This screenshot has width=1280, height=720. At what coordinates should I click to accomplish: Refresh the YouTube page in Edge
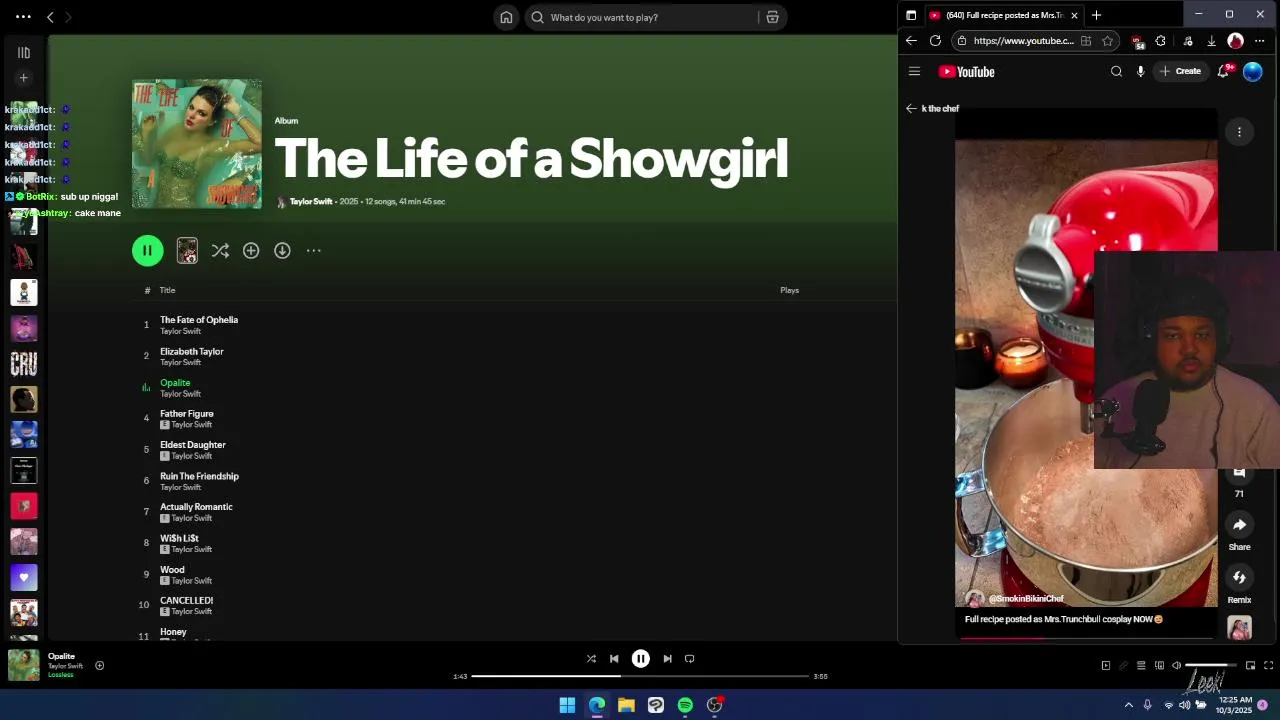coord(935,41)
